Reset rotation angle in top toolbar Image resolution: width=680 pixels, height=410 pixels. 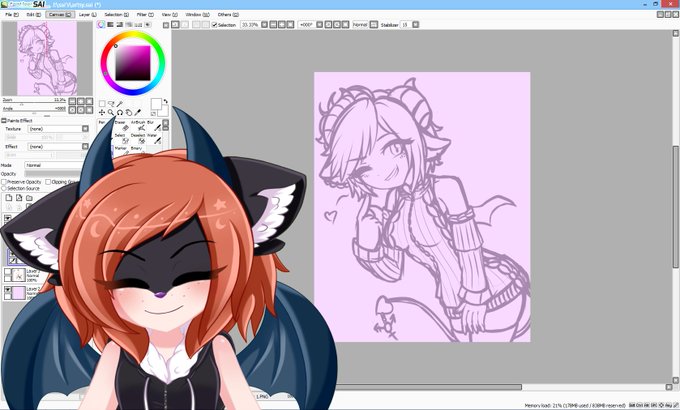346,25
